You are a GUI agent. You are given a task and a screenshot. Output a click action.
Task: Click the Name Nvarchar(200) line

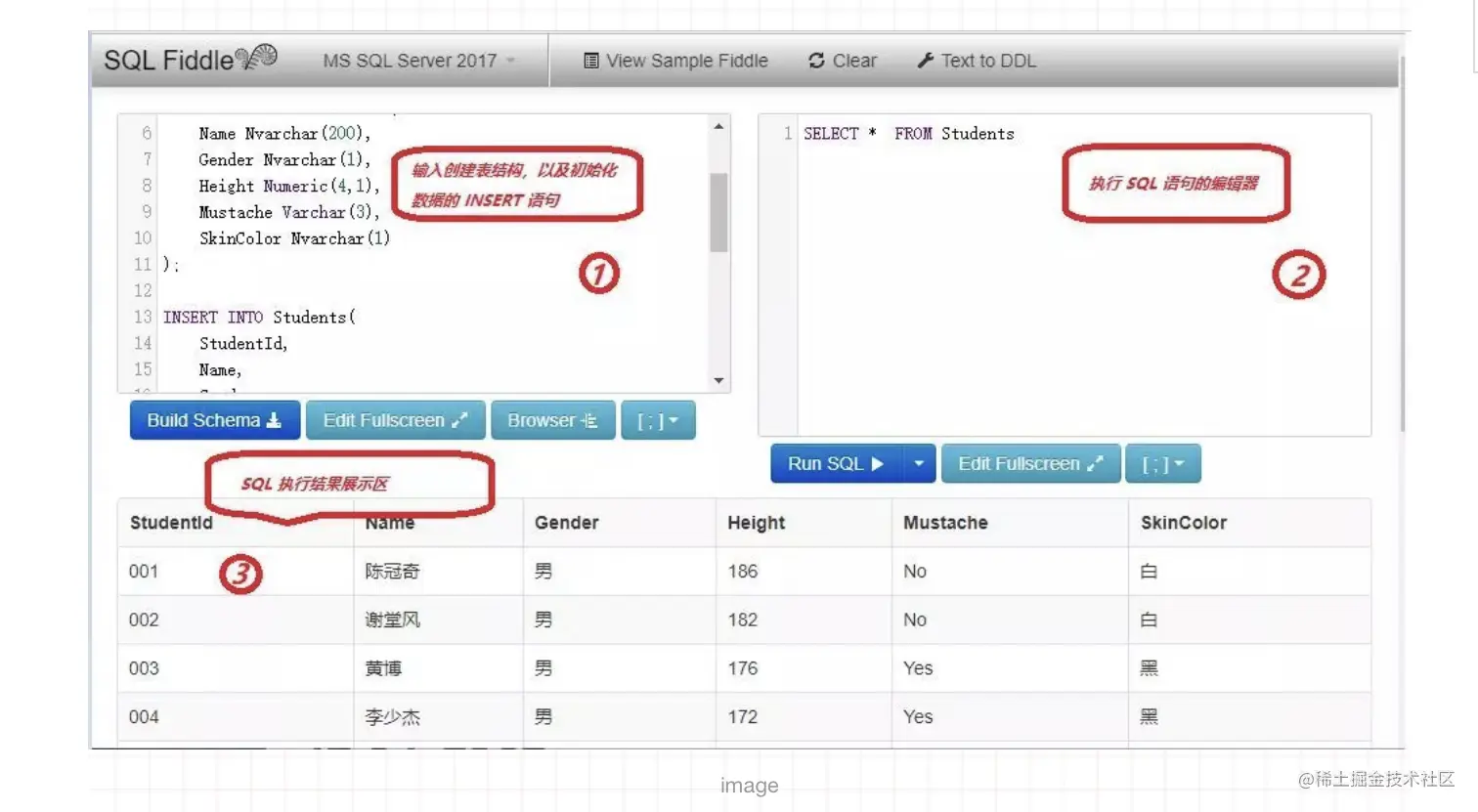click(x=284, y=134)
